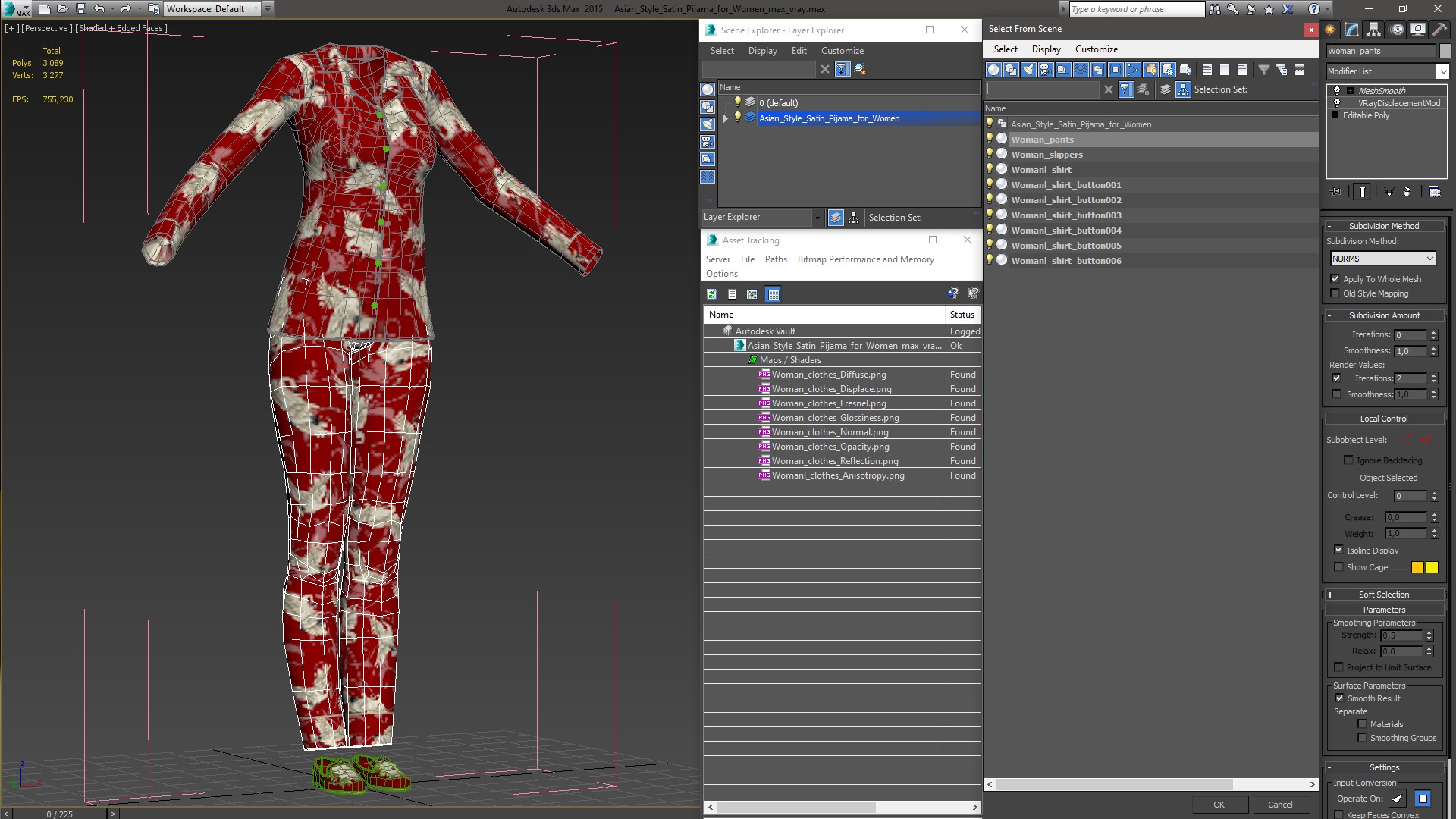The width and height of the screenshot is (1456, 819).
Task: Open Edit menu in Scene Explorer
Action: point(799,51)
